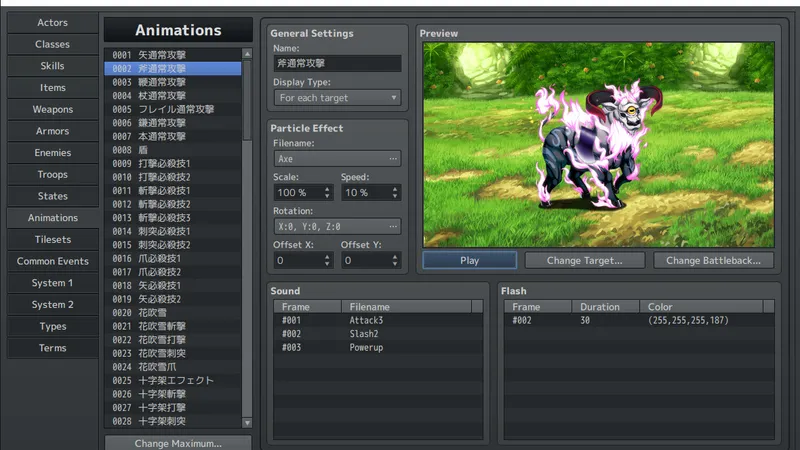The width and height of the screenshot is (800, 450).
Task: Click the animation Name input field
Action: (337, 63)
